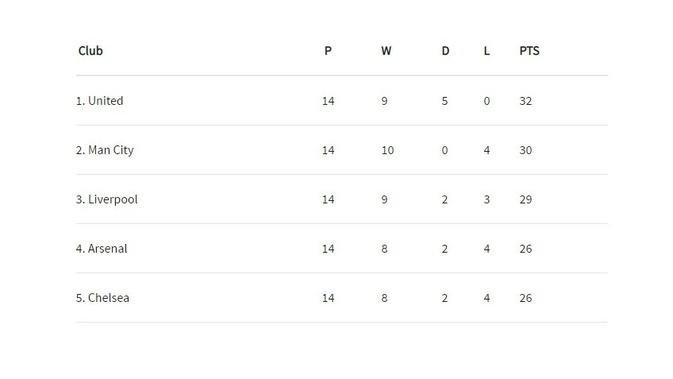Click Man City's points value 30
The image size is (673, 379).
(526, 150)
